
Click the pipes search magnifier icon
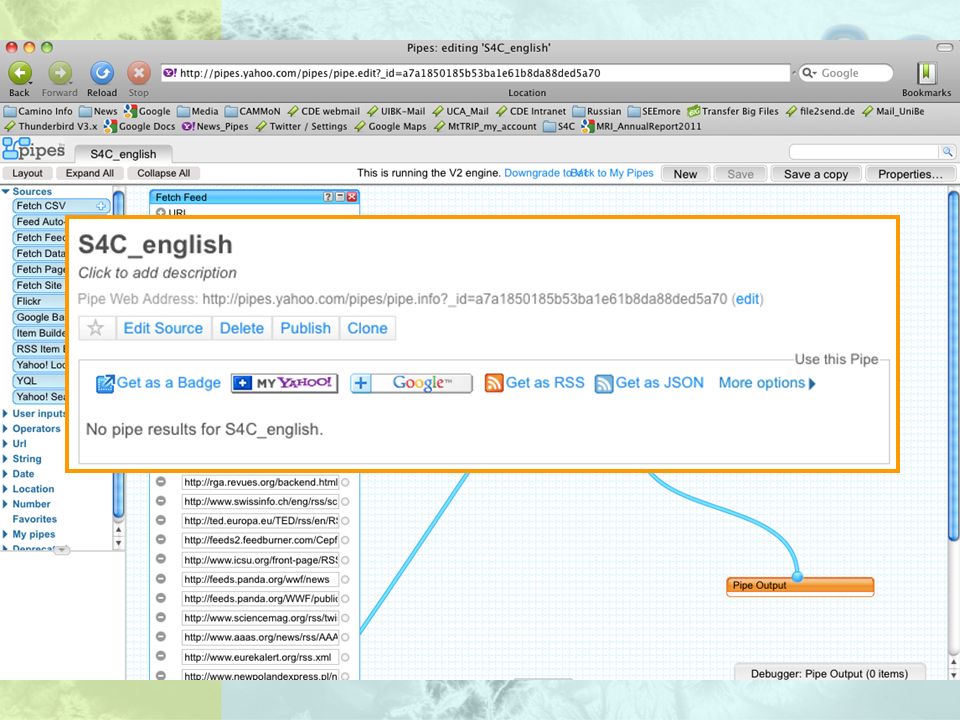coord(947,151)
